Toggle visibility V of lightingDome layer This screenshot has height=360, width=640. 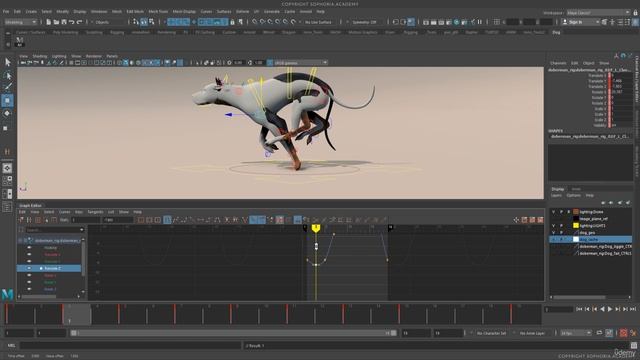[x=553, y=212]
